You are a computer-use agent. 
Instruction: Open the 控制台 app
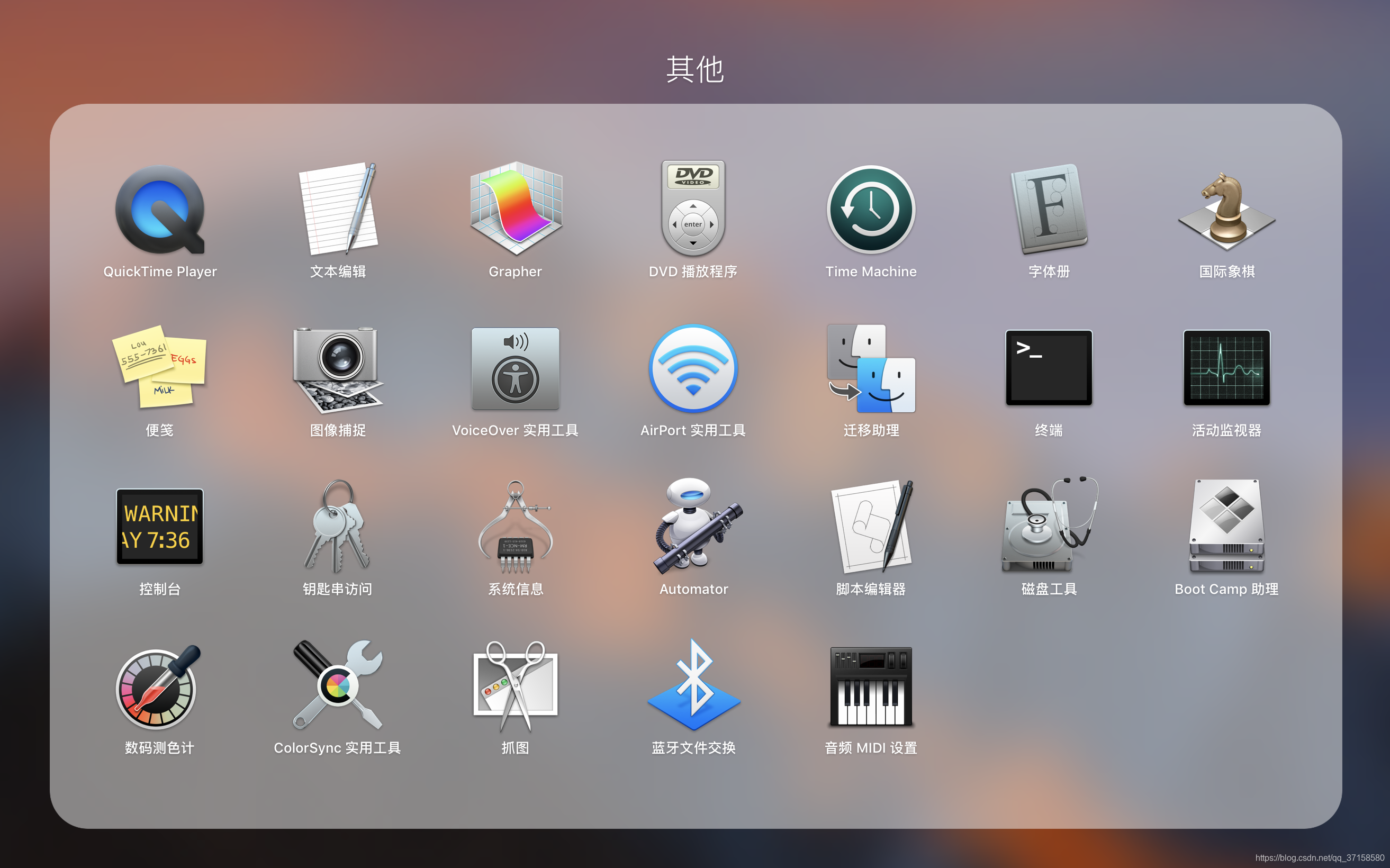pyautogui.click(x=160, y=527)
